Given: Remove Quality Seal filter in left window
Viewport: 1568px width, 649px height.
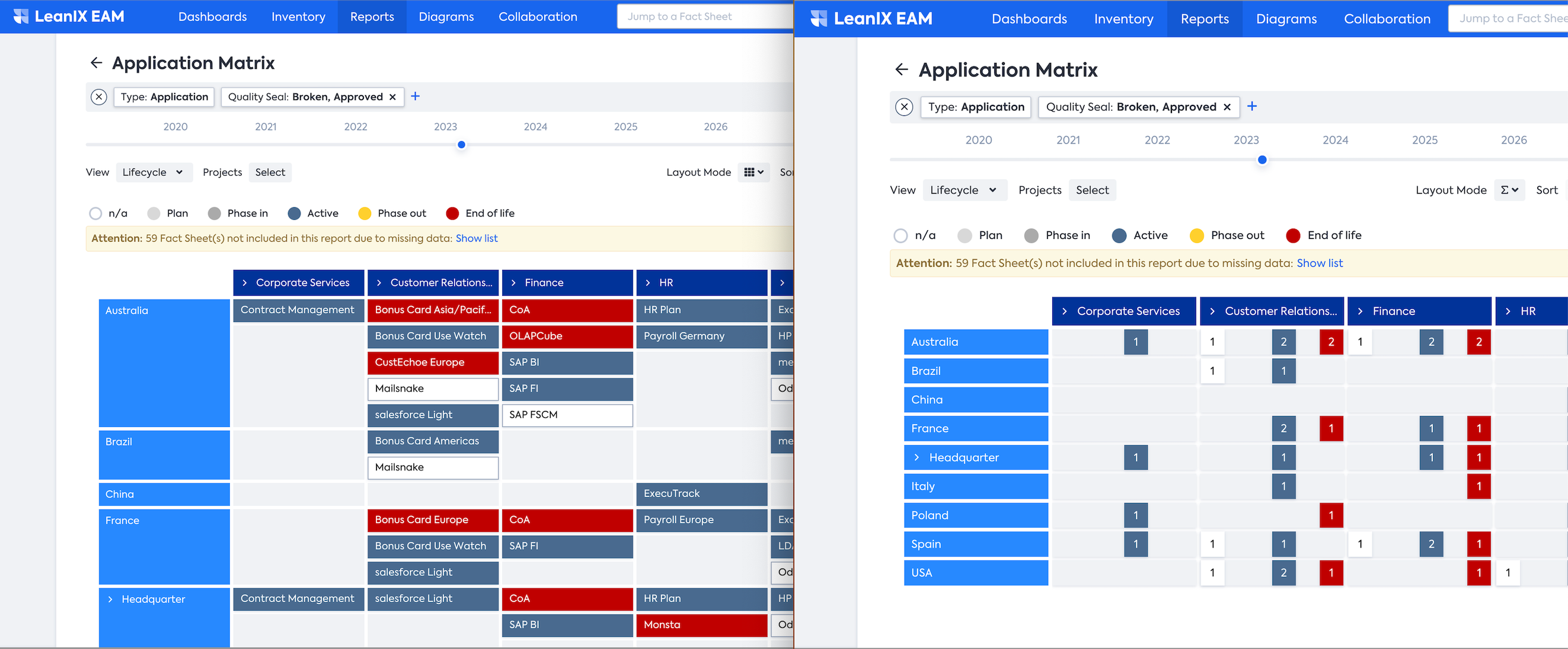Looking at the screenshot, I should point(392,97).
